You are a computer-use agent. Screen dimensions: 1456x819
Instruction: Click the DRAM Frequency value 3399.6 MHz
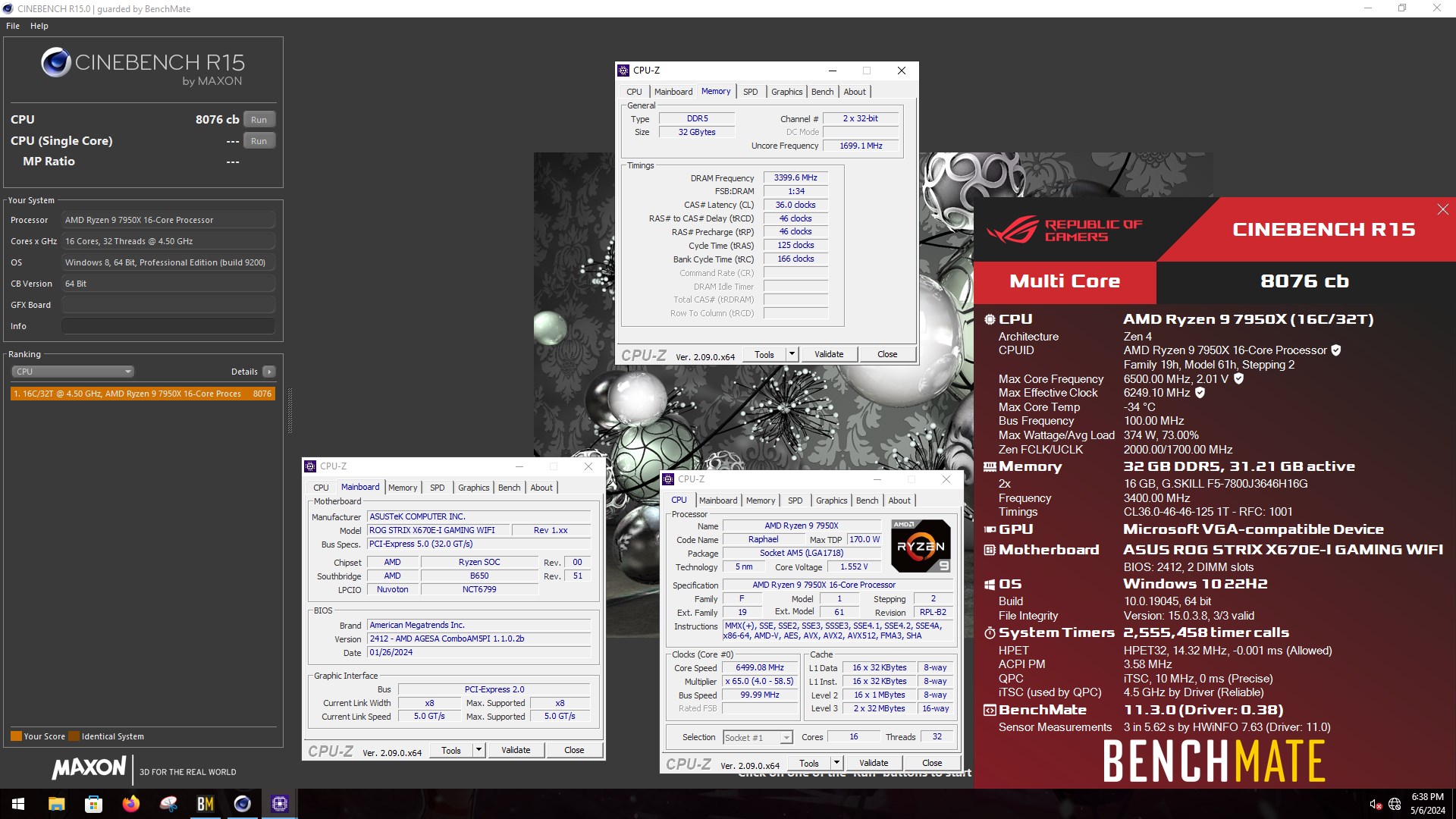tap(795, 177)
